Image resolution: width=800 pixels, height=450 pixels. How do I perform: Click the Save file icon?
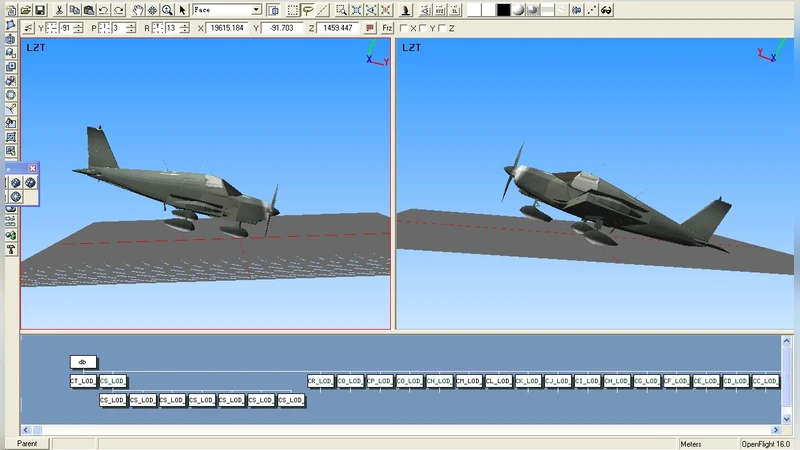click(40, 10)
